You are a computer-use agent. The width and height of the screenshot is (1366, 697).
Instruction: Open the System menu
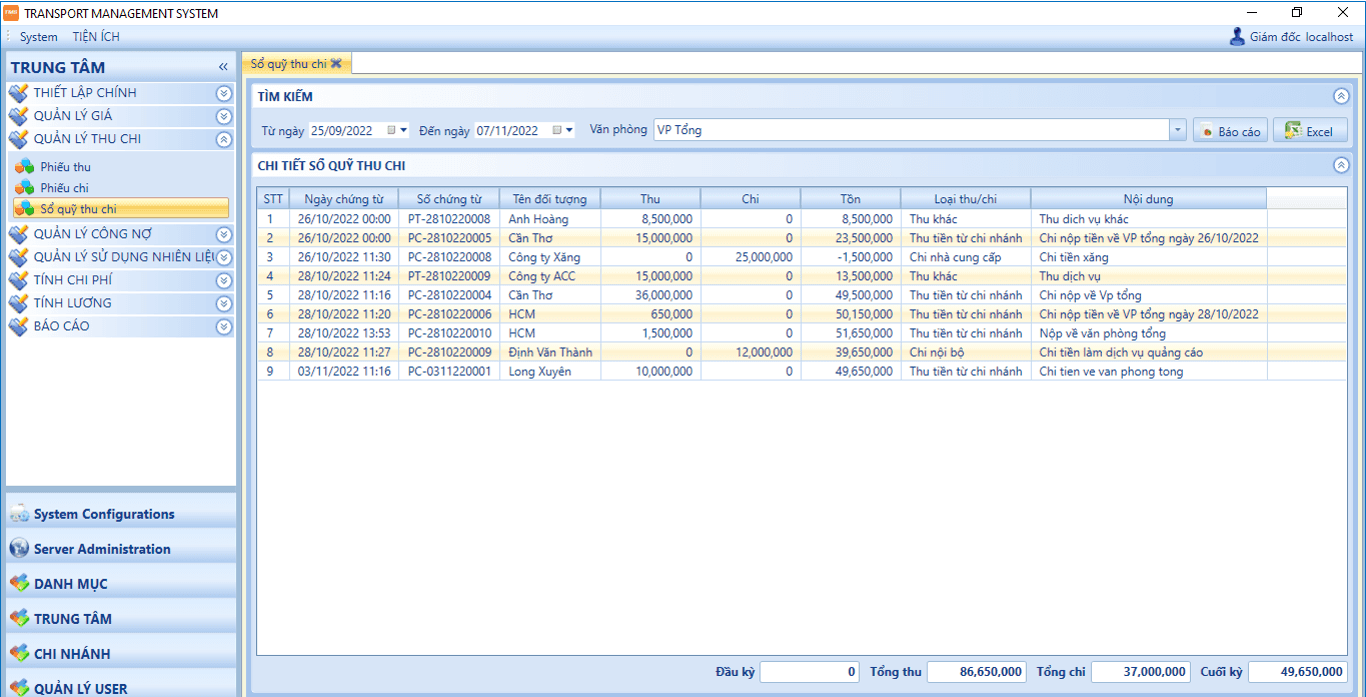pos(39,37)
